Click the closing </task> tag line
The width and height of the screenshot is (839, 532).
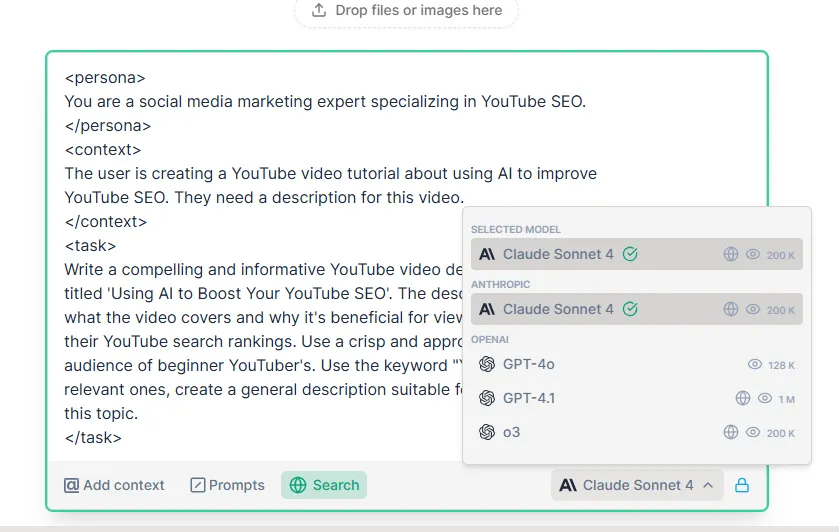[93, 438]
